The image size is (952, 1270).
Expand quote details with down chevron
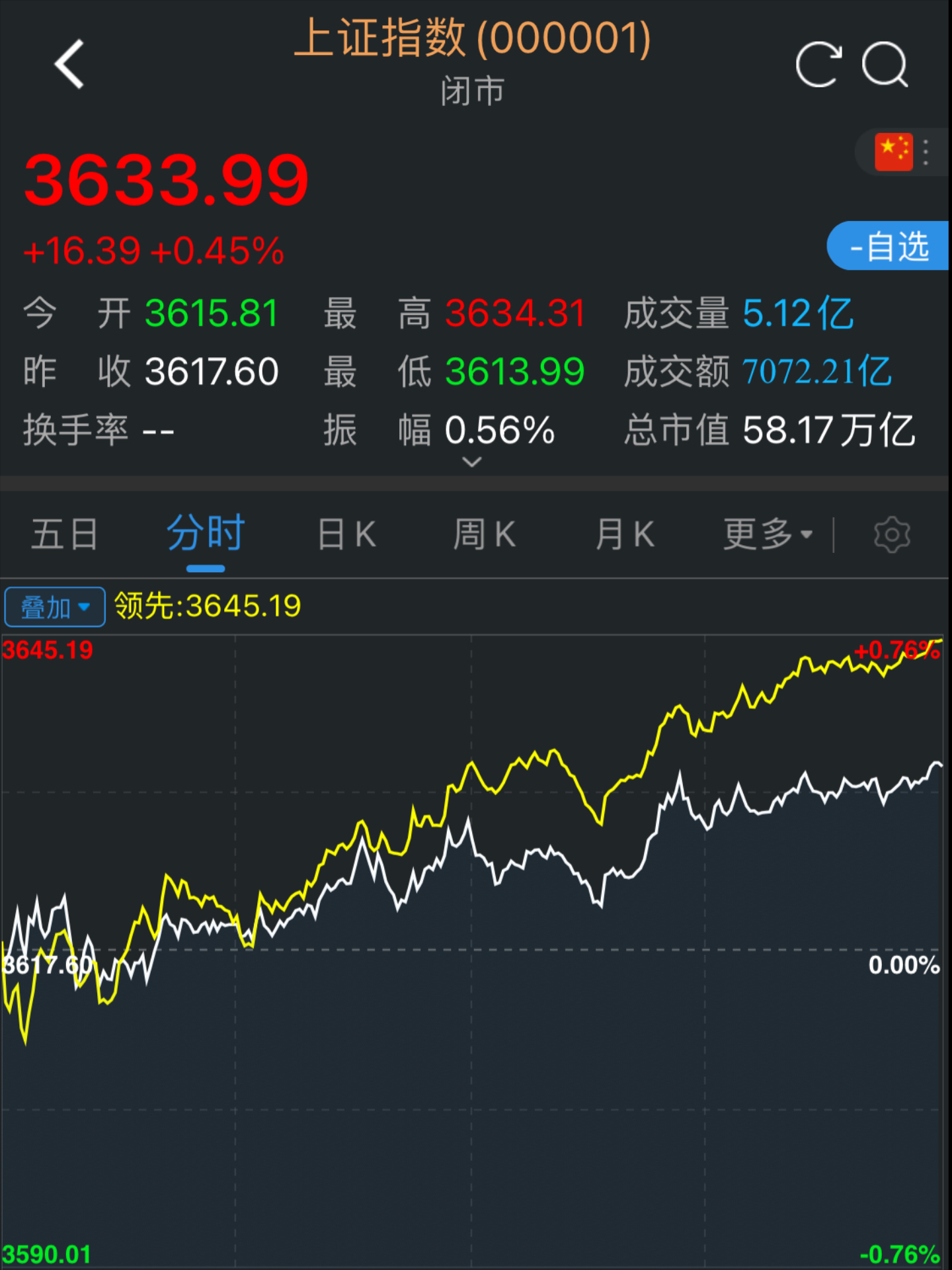click(x=472, y=462)
